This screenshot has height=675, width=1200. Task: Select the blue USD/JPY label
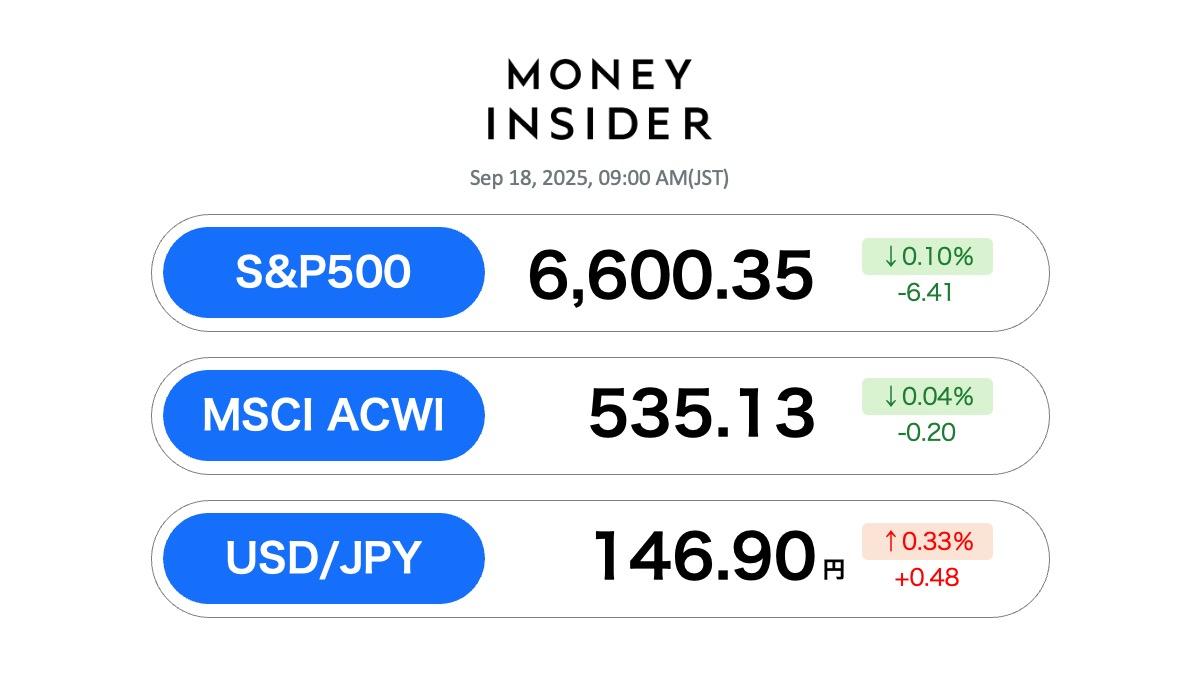point(323,558)
